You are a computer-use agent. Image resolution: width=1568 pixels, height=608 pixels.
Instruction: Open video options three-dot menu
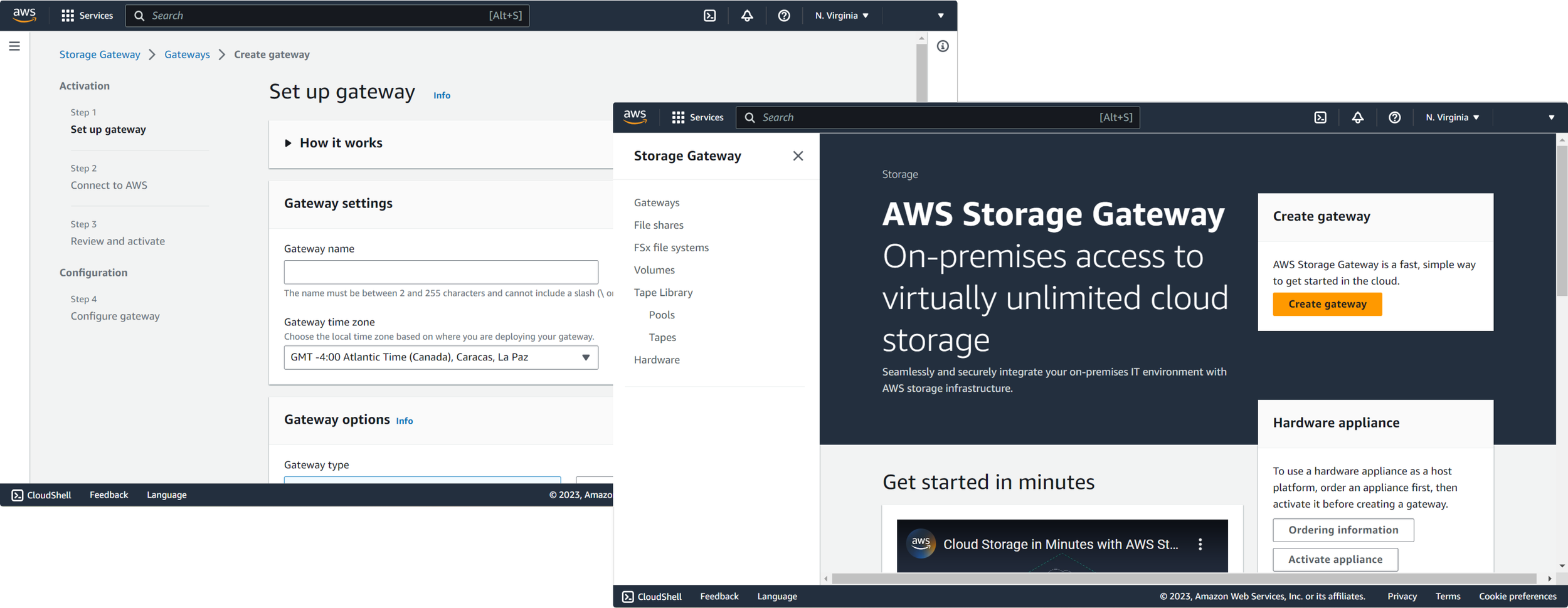pyautogui.click(x=1200, y=544)
